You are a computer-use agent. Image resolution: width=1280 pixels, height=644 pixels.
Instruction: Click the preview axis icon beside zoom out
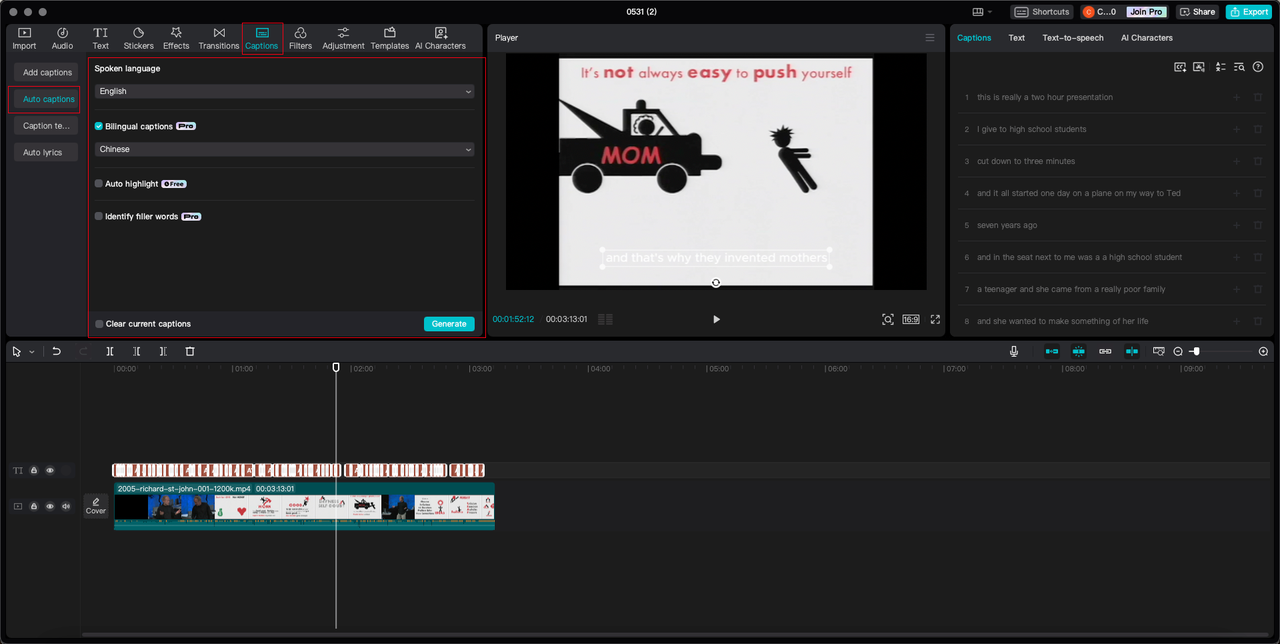click(x=1159, y=351)
